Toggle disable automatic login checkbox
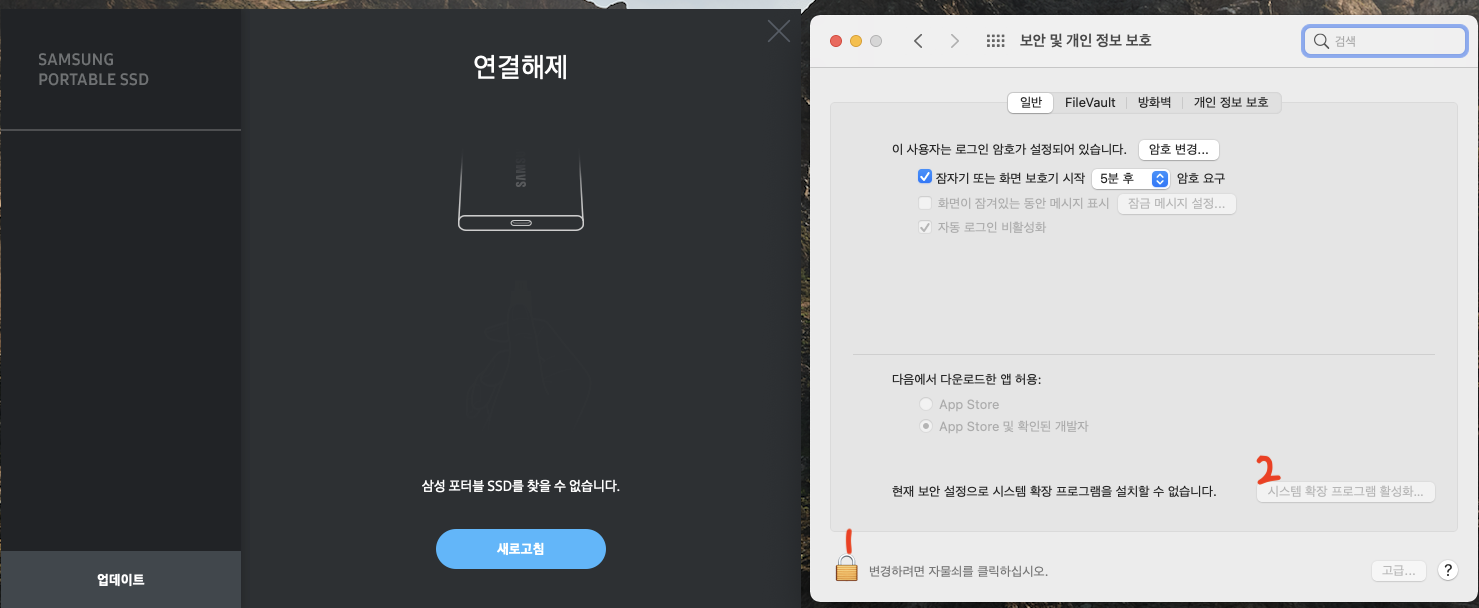Viewport: 1479px width, 608px height. (925, 227)
